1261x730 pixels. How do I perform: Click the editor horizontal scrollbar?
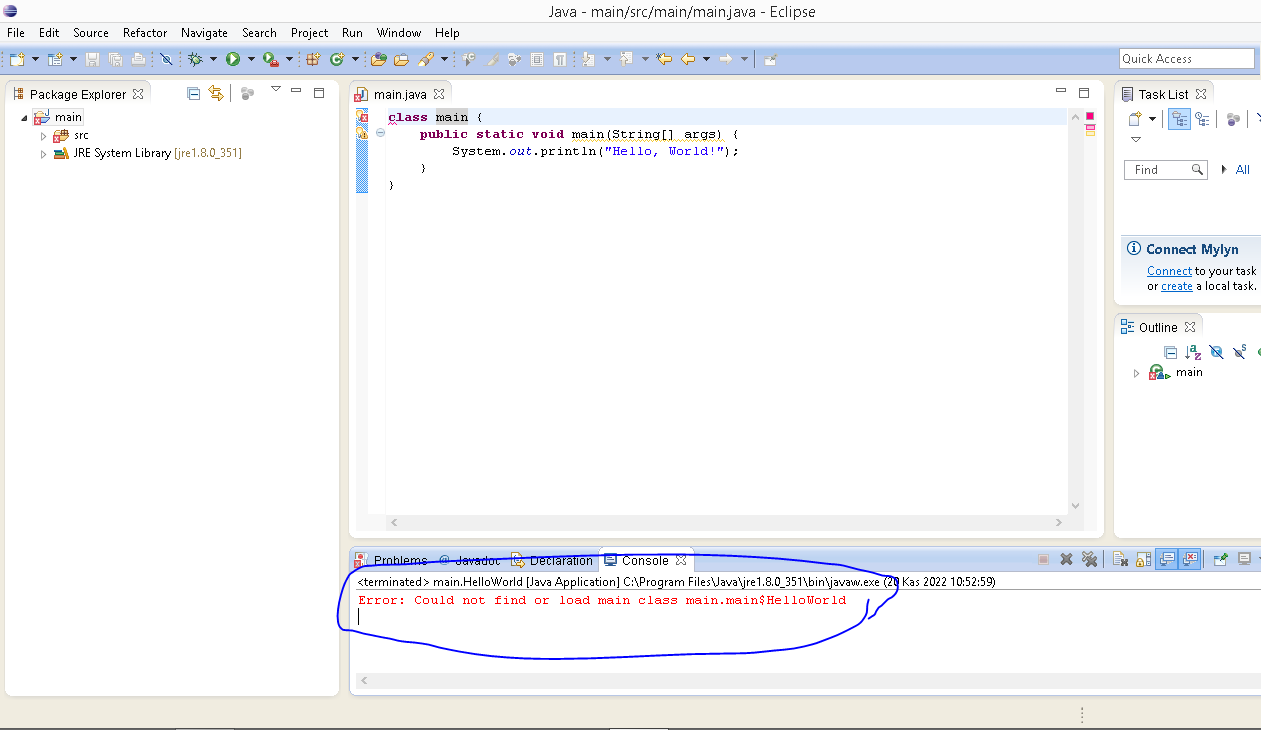[726, 522]
